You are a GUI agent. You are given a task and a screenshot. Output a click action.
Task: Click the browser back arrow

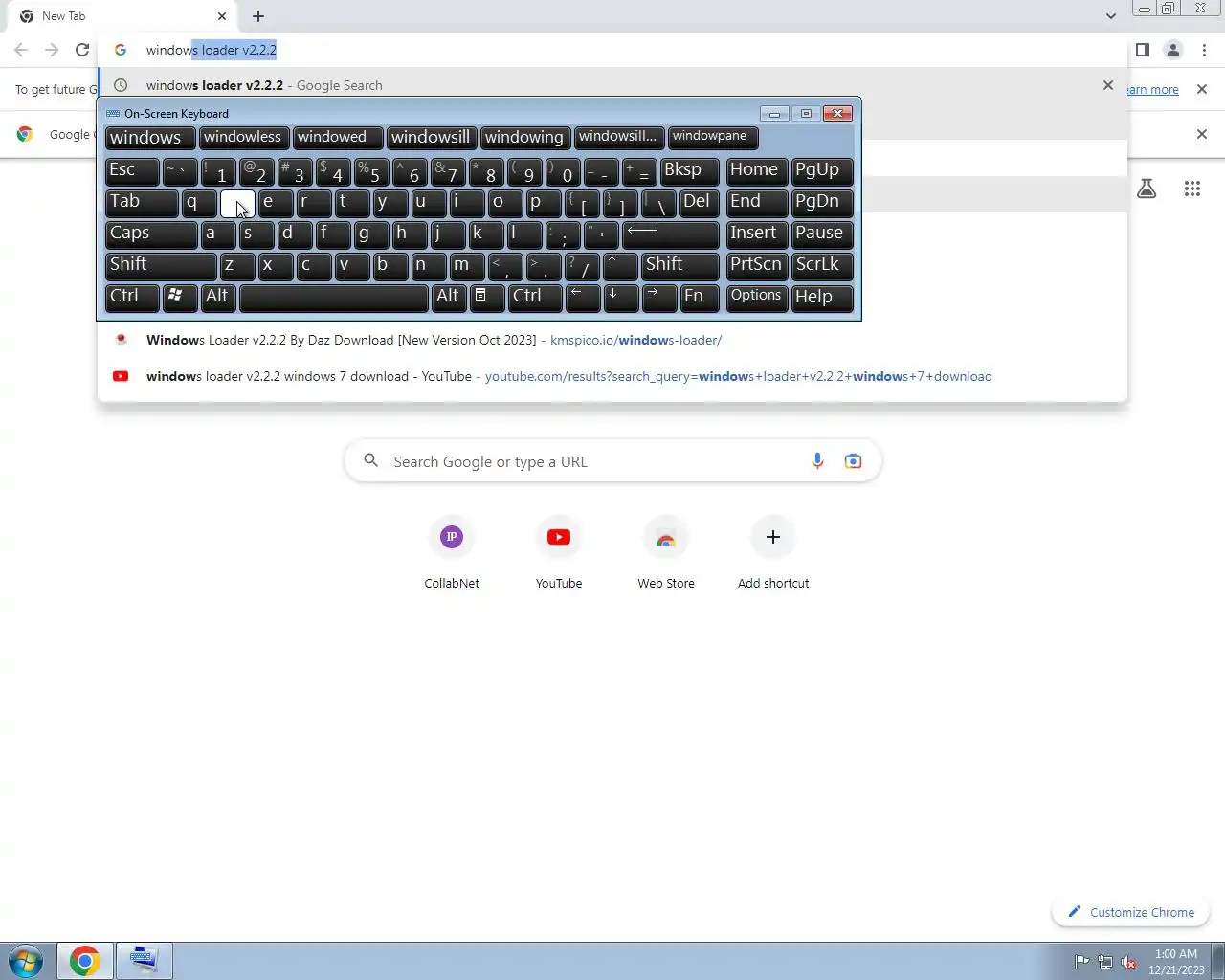pos(21,50)
